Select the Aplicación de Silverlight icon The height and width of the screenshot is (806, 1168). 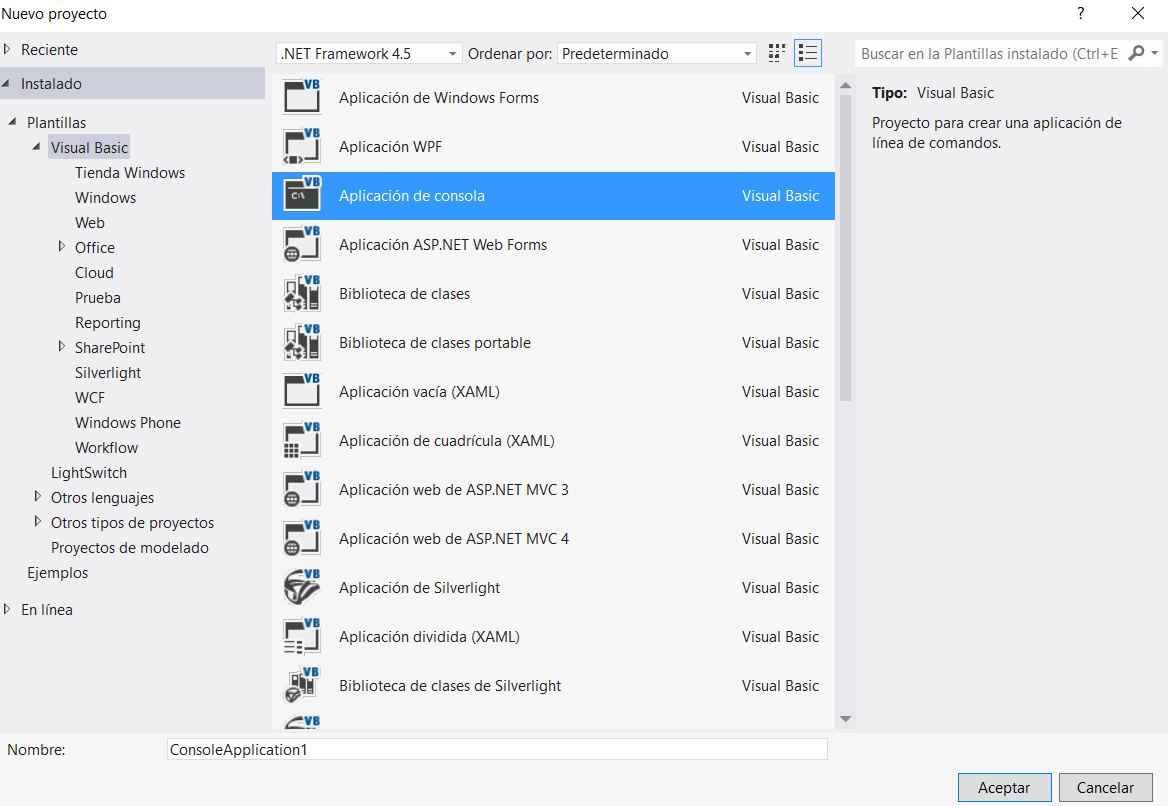[x=302, y=588]
